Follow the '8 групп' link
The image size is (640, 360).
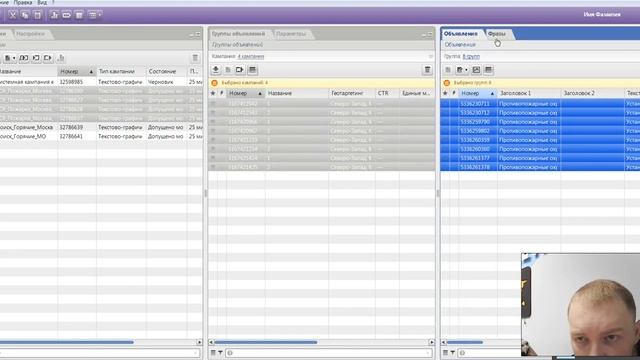pos(471,56)
